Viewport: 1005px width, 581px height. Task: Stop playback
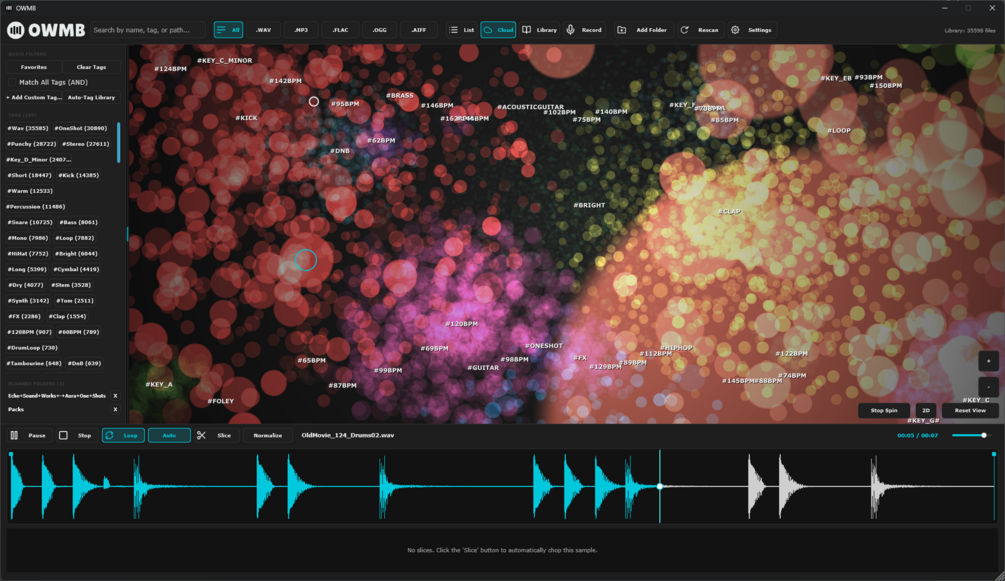[76, 435]
